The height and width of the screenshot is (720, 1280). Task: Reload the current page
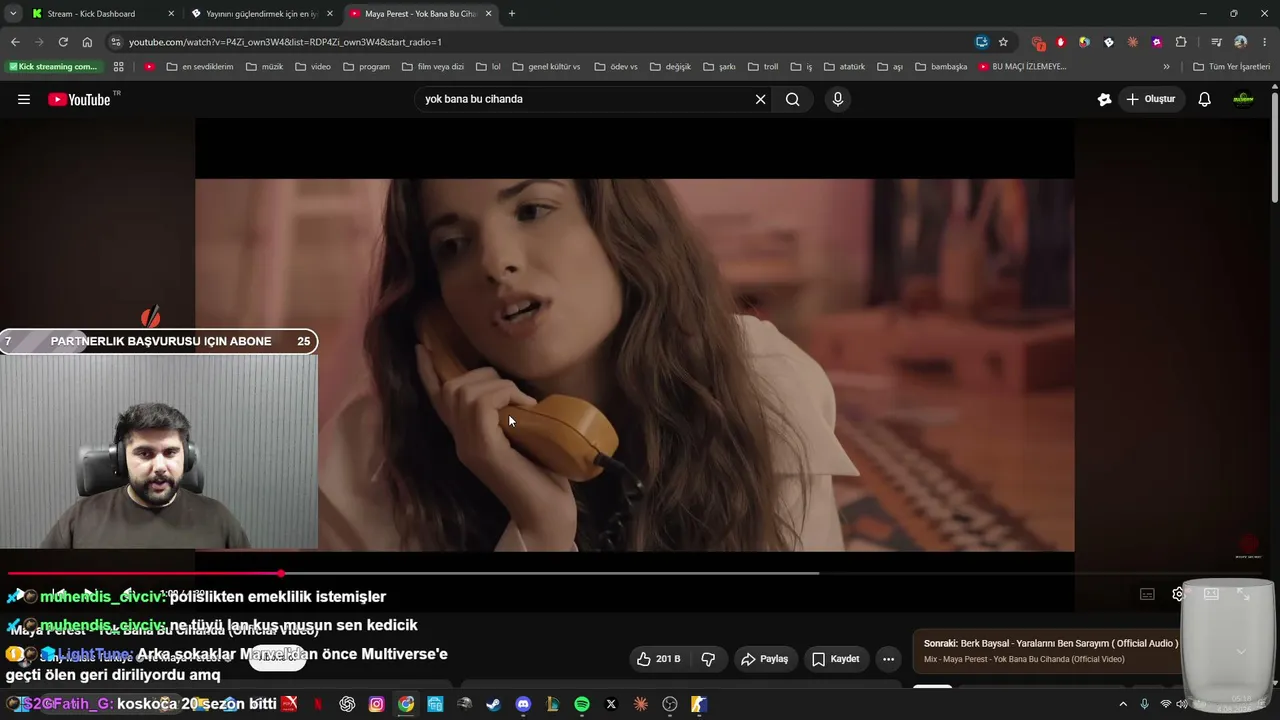[x=63, y=42]
